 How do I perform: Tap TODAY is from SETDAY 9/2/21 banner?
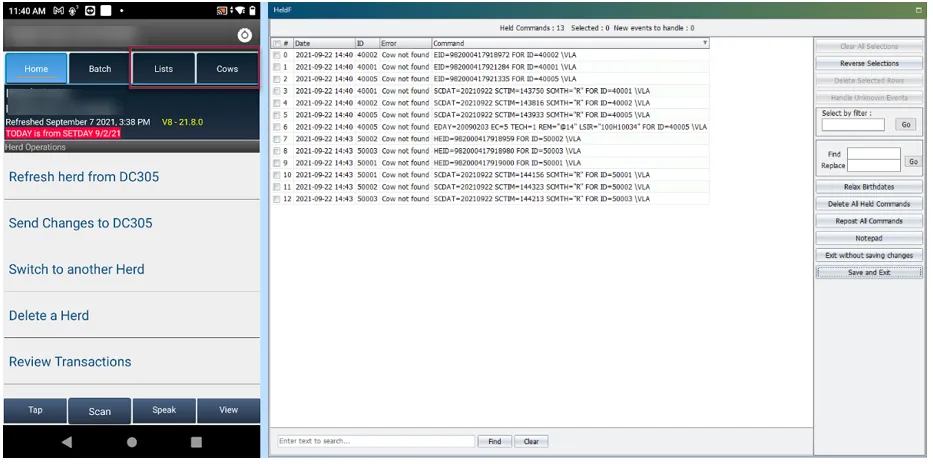[63, 134]
